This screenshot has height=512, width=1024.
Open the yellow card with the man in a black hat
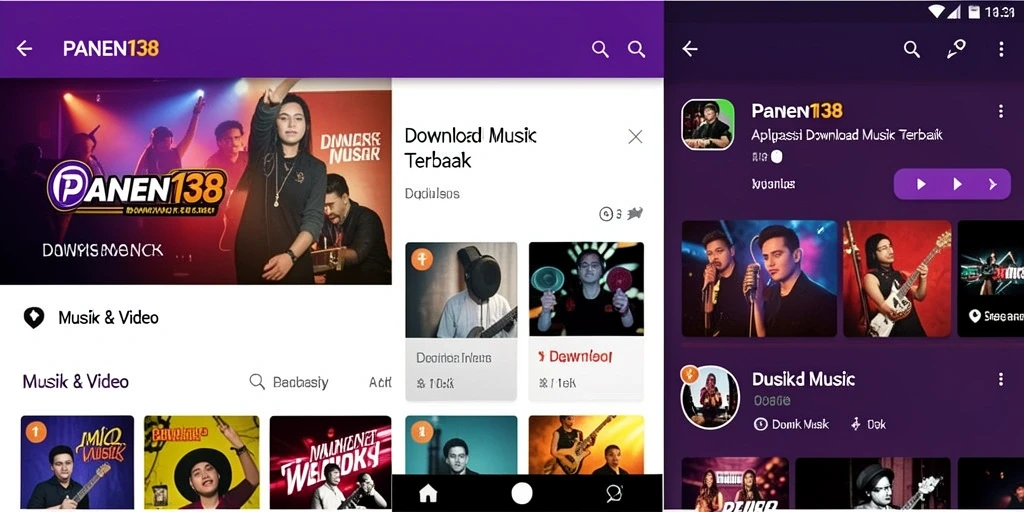(x=202, y=462)
